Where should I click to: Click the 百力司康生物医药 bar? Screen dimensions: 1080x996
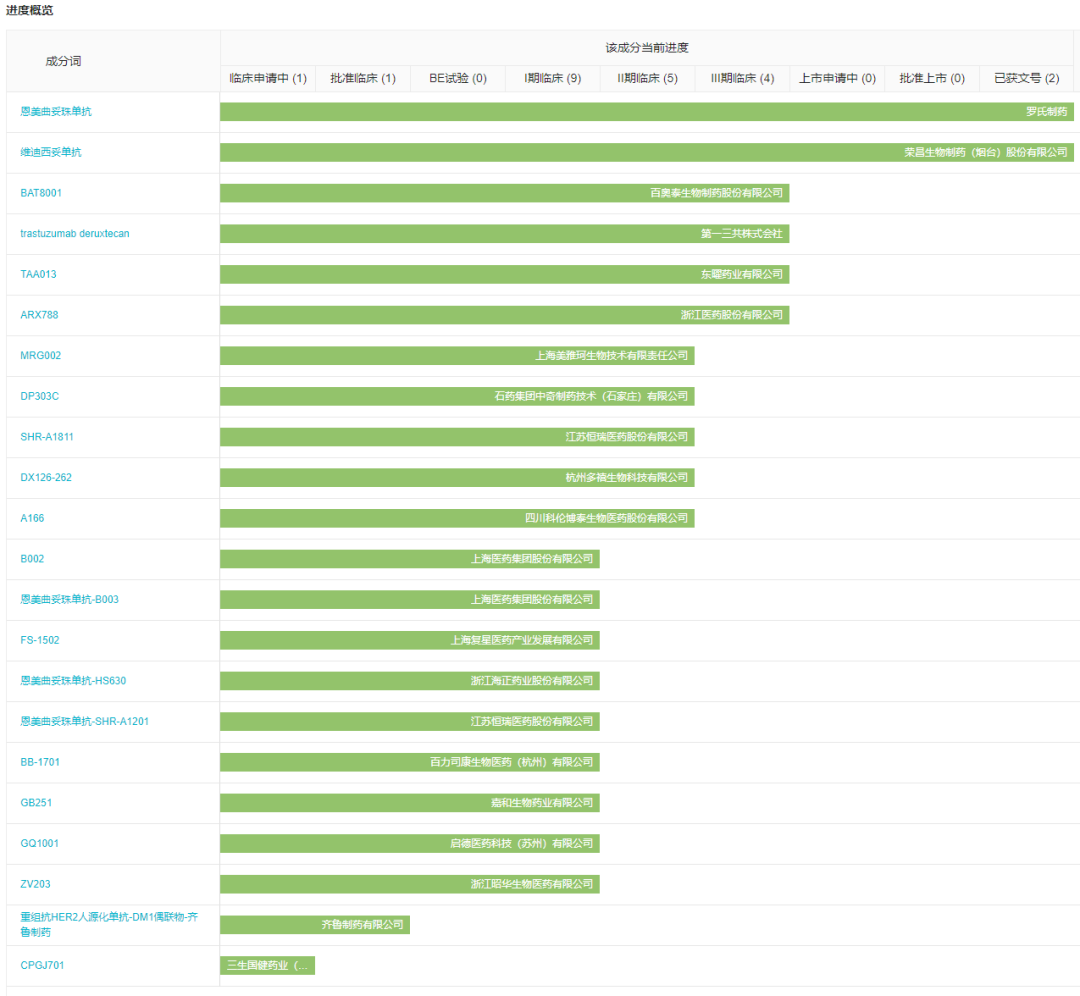click(410, 762)
